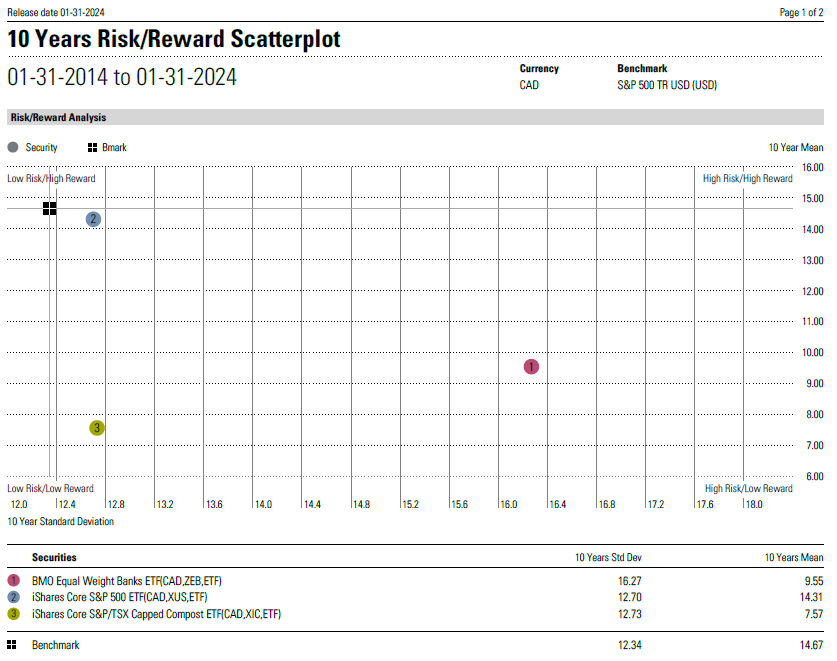Click the S&P 500 TR USD benchmark value
The height and width of the screenshot is (661, 837).
point(667,85)
